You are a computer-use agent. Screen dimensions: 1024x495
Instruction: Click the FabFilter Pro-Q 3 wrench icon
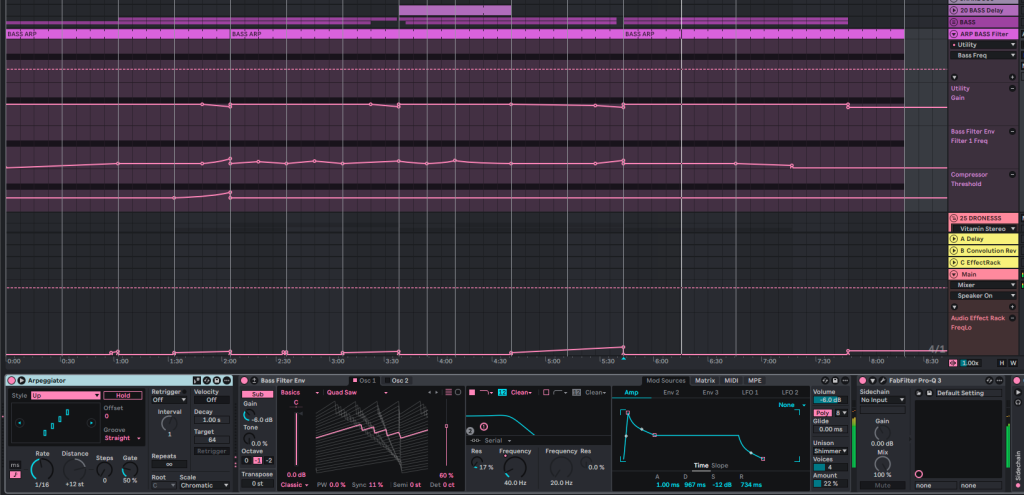(x=882, y=380)
